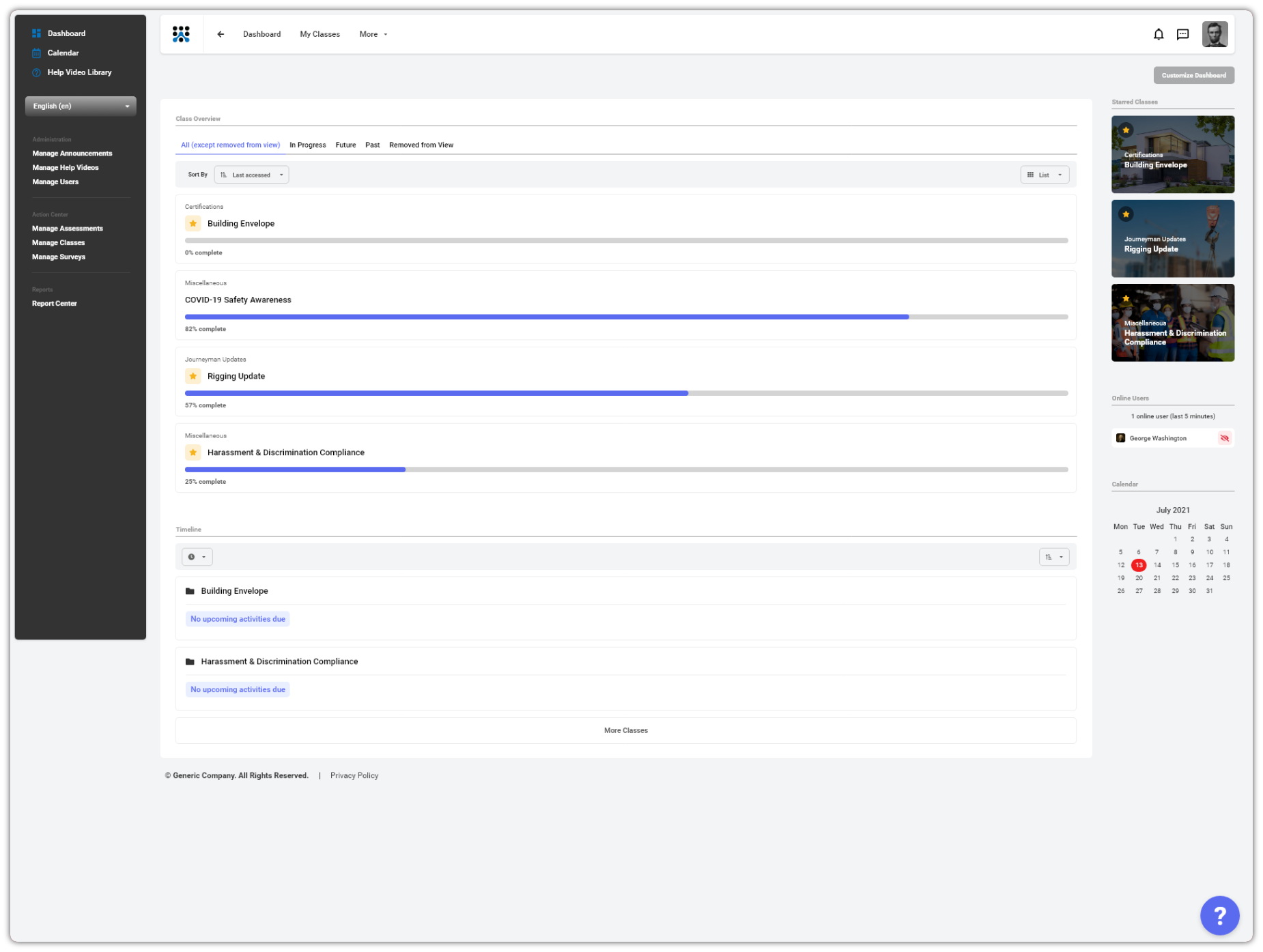Open the List view dropdown
The width and height of the screenshot is (1263, 952).
pos(1045,175)
